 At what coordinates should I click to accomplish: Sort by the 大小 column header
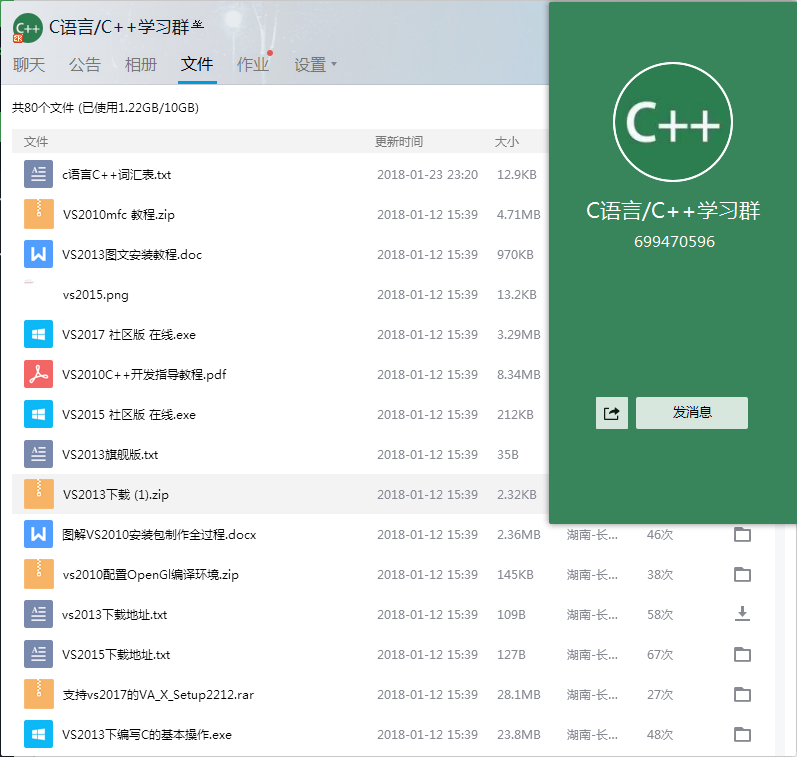[507, 142]
